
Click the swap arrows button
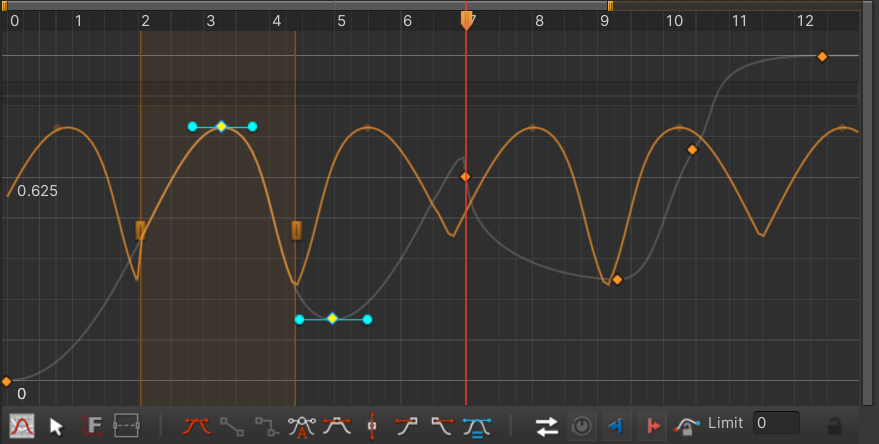point(546,426)
